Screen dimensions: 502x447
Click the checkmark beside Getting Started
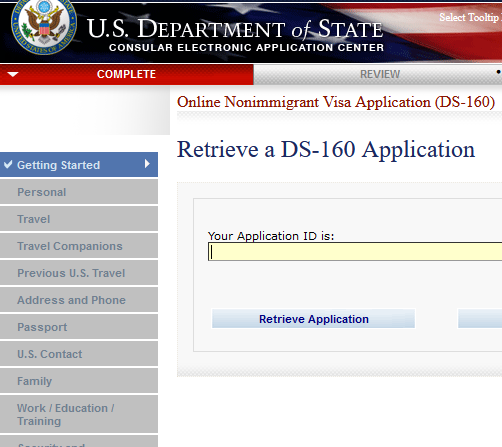pyautogui.click(x=8, y=164)
